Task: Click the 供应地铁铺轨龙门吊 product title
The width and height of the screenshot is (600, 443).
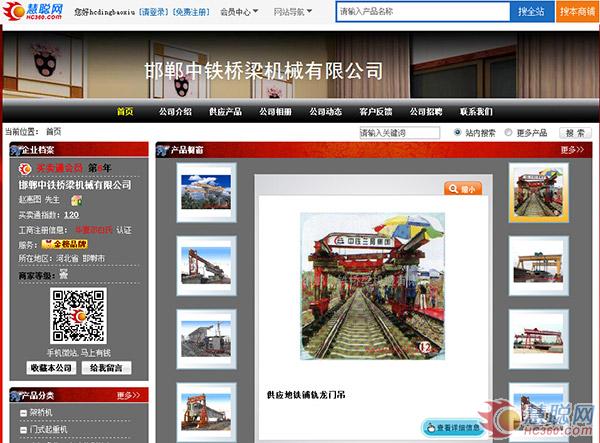Action: pyautogui.click(x=306, y=394)
